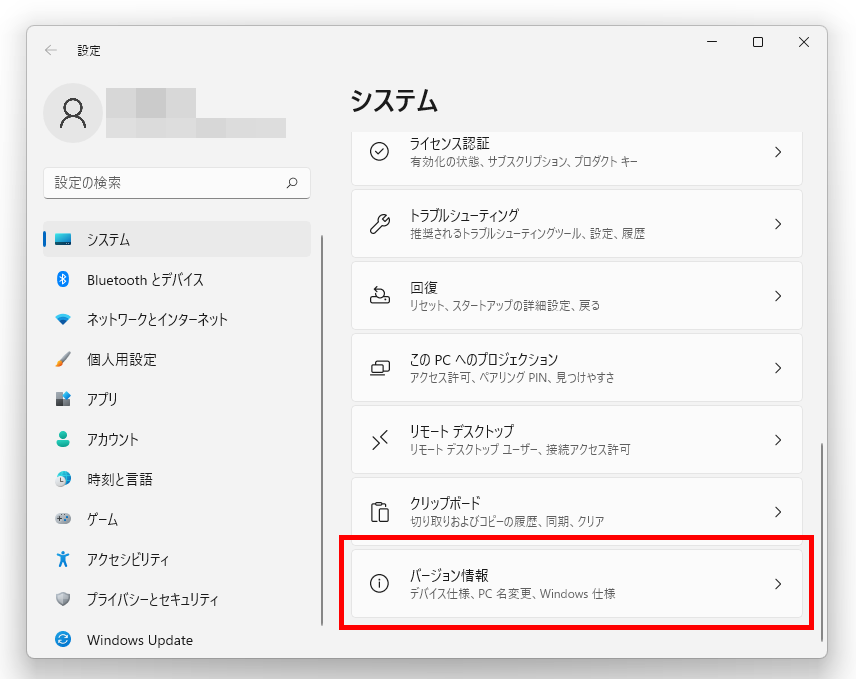The height and width of the screenshot is (679, 856).
Task: Open アクセシビリティ settings
Action: pyautogui.click(x=177, y=559)
